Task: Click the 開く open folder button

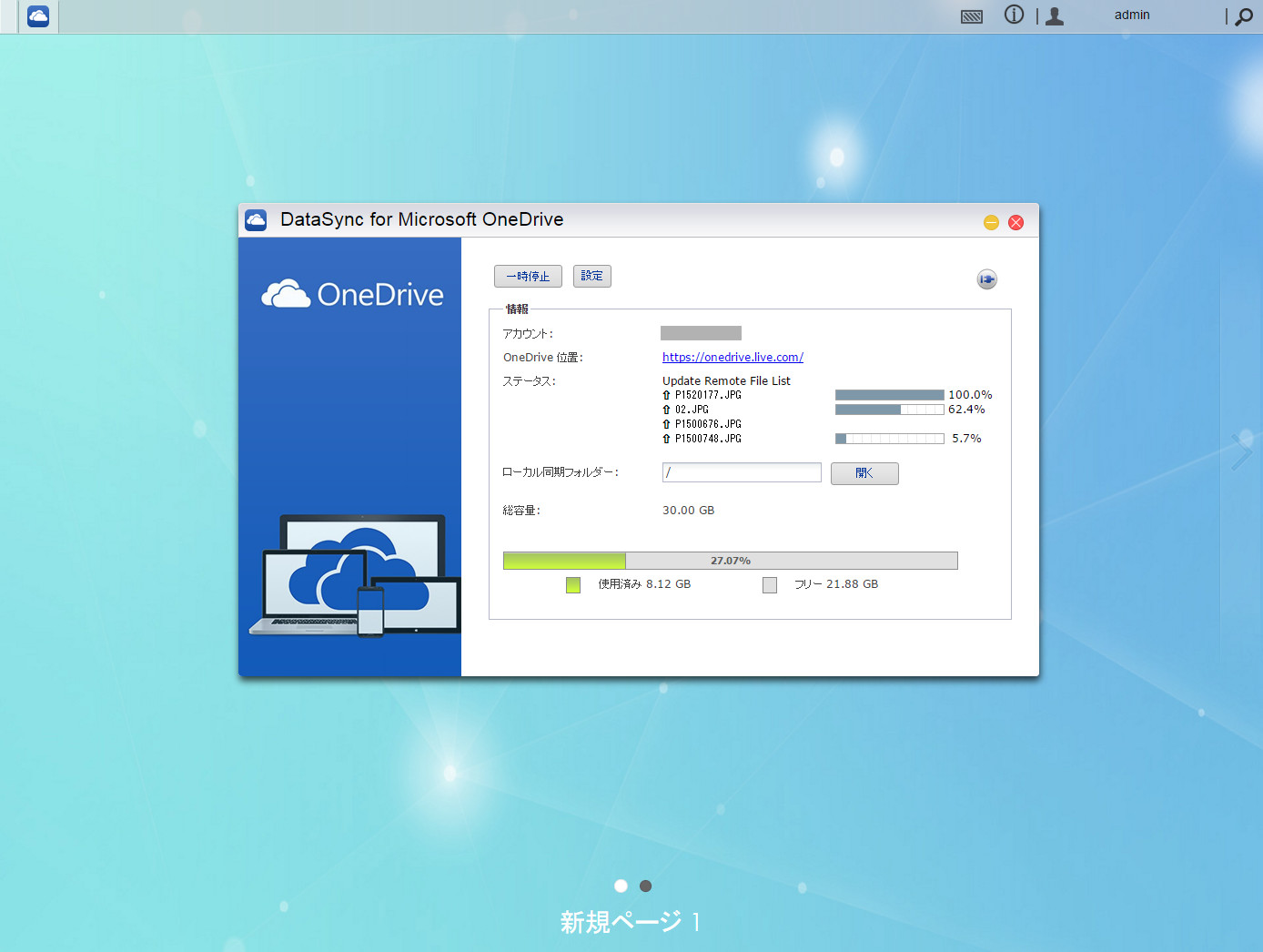Action: (864, 473)
